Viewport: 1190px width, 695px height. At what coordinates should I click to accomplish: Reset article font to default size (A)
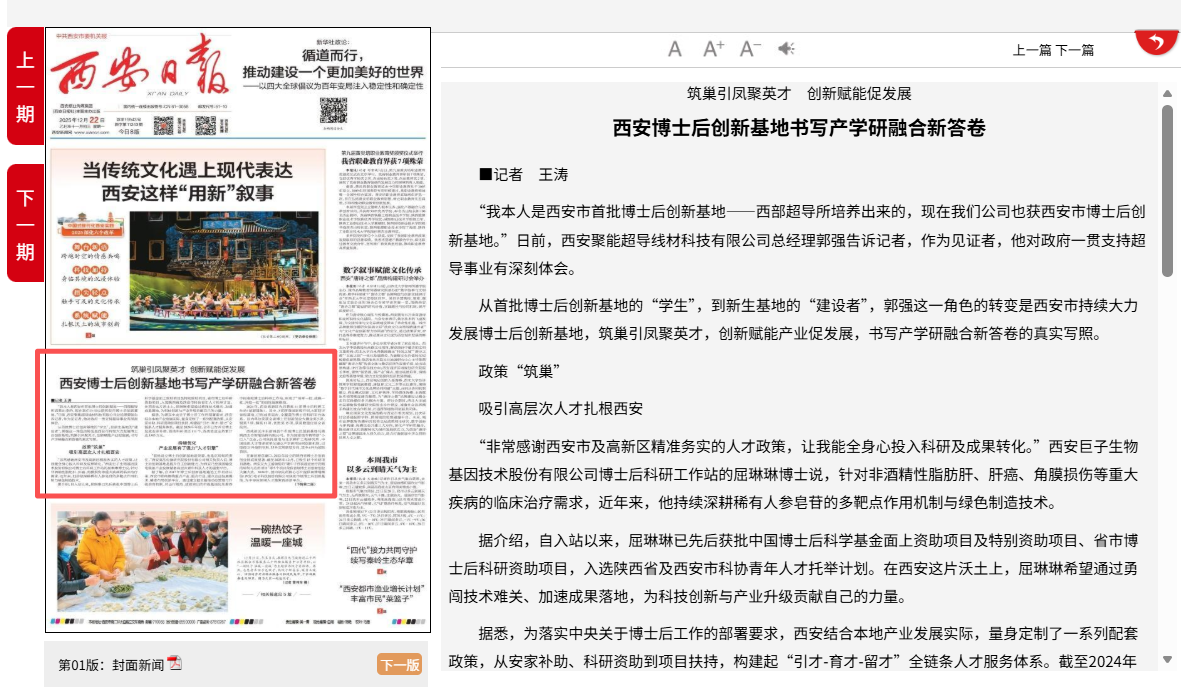pos(675,49)
